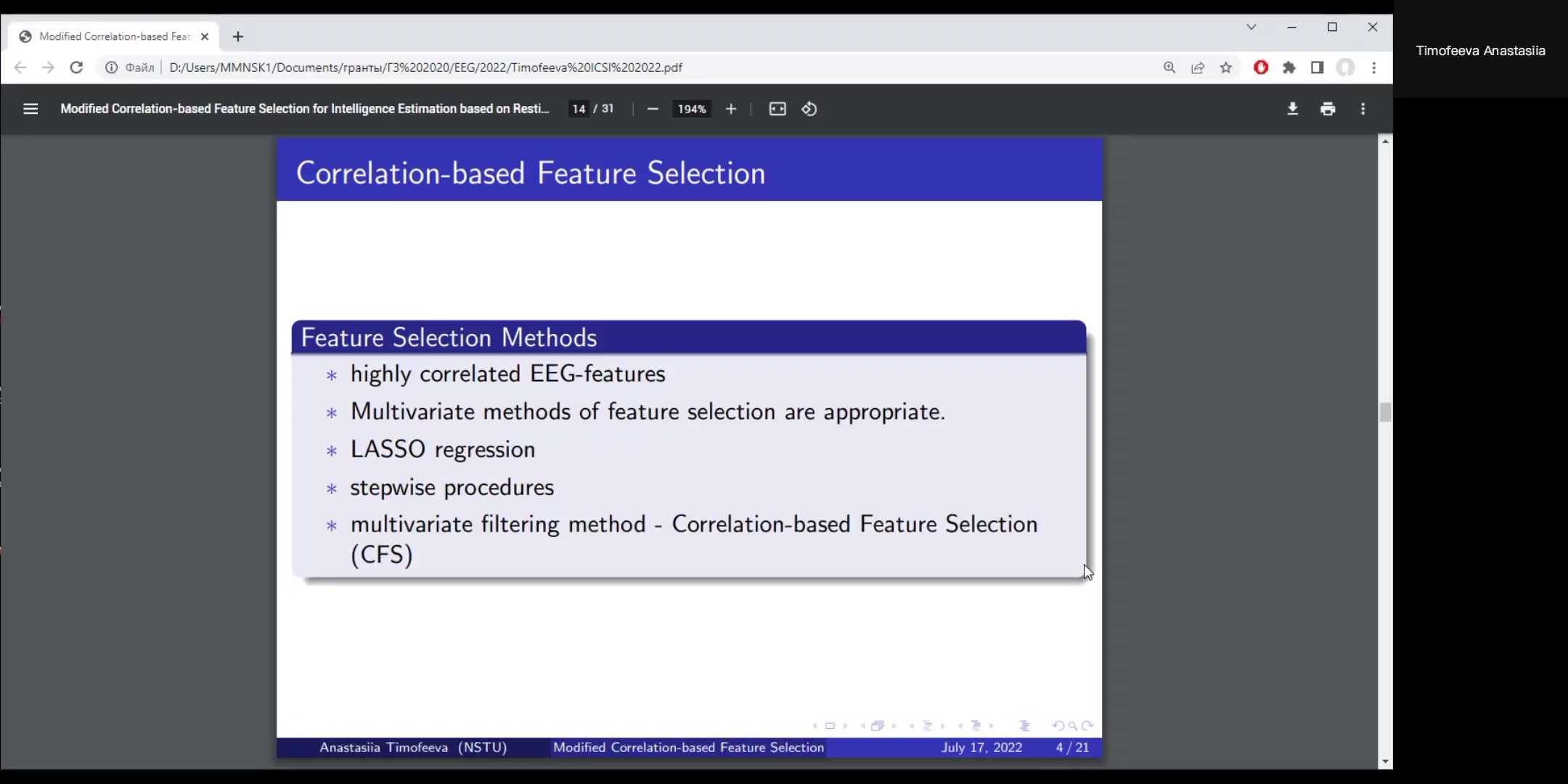Open the Chrome three-dot menu
The height and width of the screenshot is (784, 1568).
click(1374, 68)
